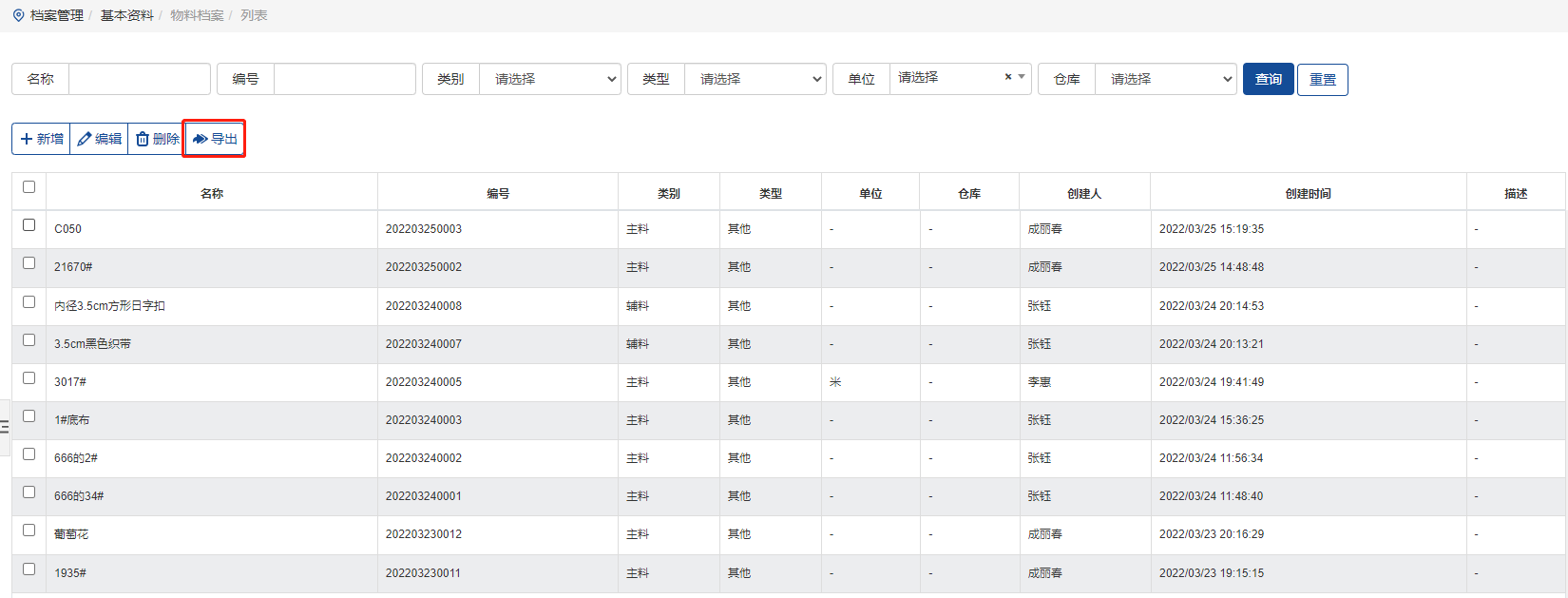Select the checkbox for row 3017#
Viewport: 1568px width, 598px height.
[x=29, y=378]
